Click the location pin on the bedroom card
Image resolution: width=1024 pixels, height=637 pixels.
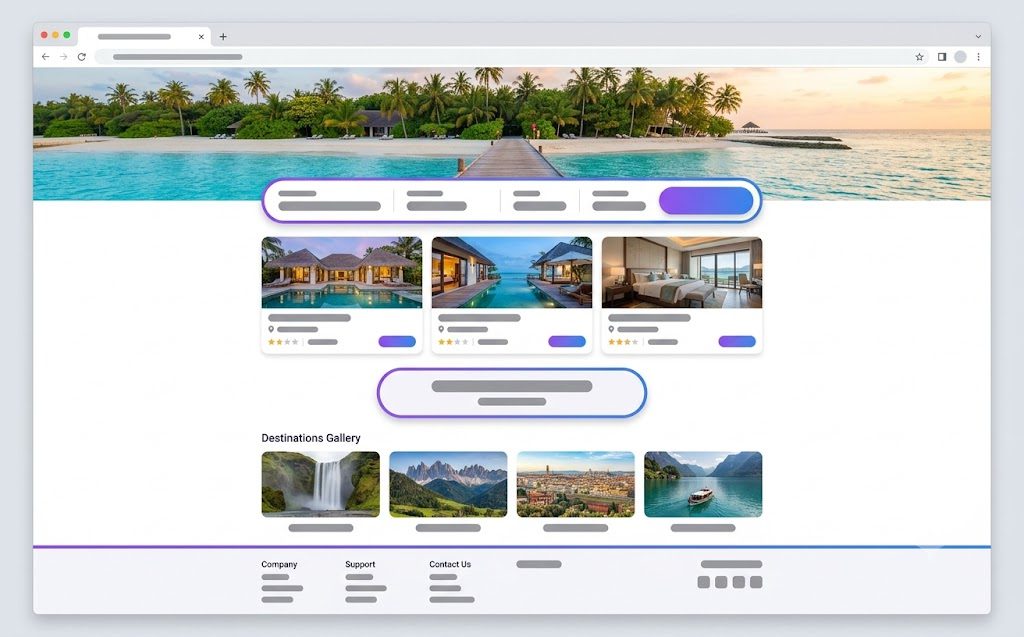pos(611,329)
